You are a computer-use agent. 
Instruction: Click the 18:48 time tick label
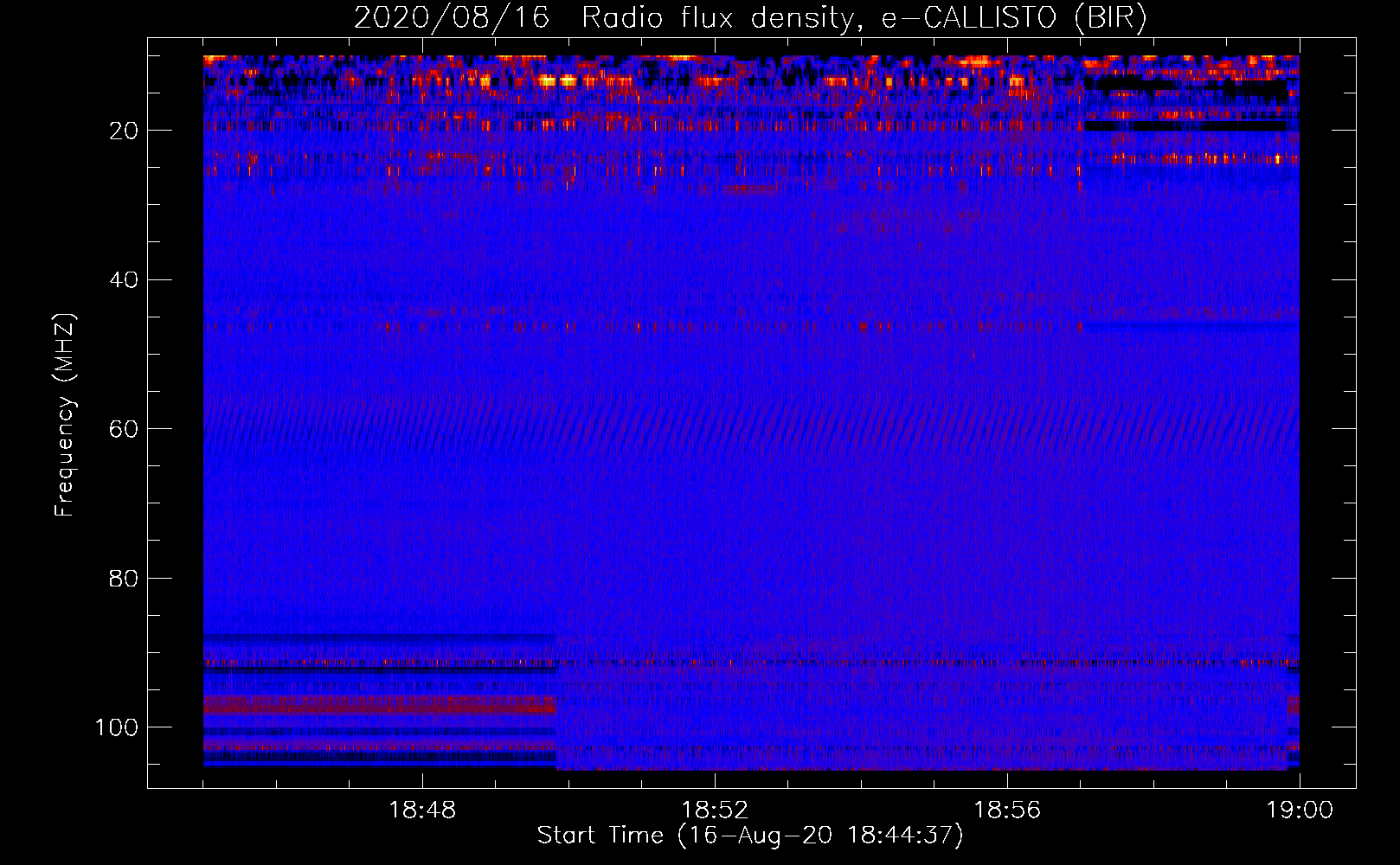422,811
